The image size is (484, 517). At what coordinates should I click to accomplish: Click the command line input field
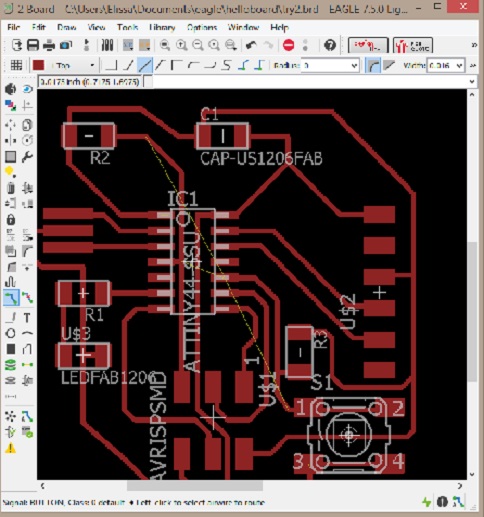point(310,82)
